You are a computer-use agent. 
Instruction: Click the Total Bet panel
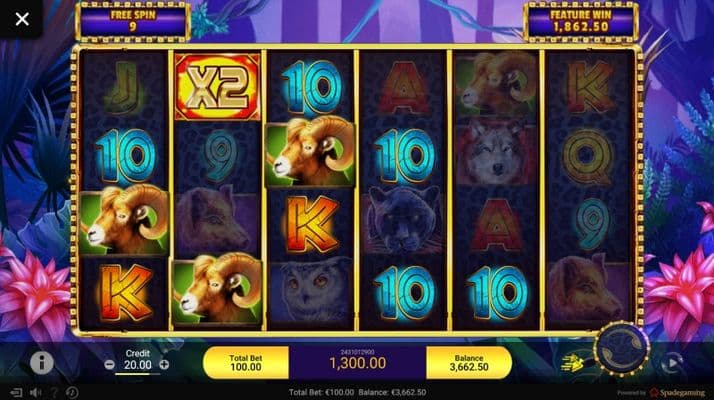pyautogui.click(x=246, y=363)
